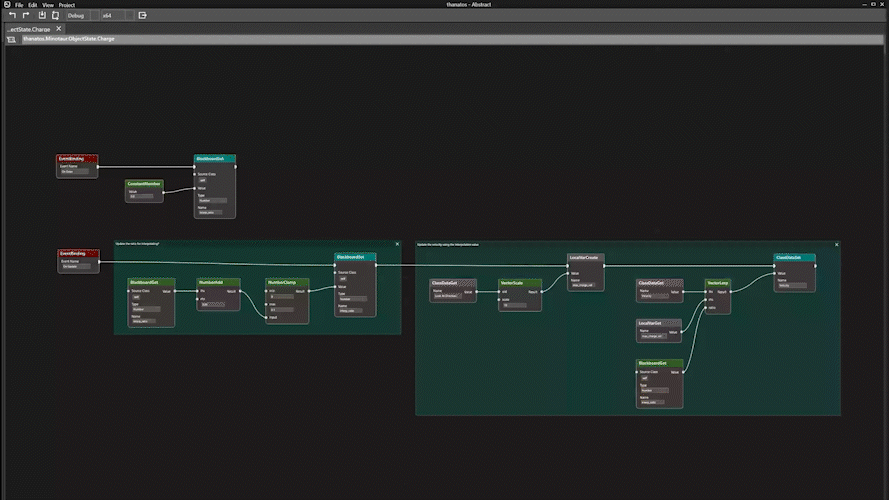Image resolution: width=889 pixels, height=500 pixels.
Task: Click the application logo in the title bar
Action: pos(7,4)
